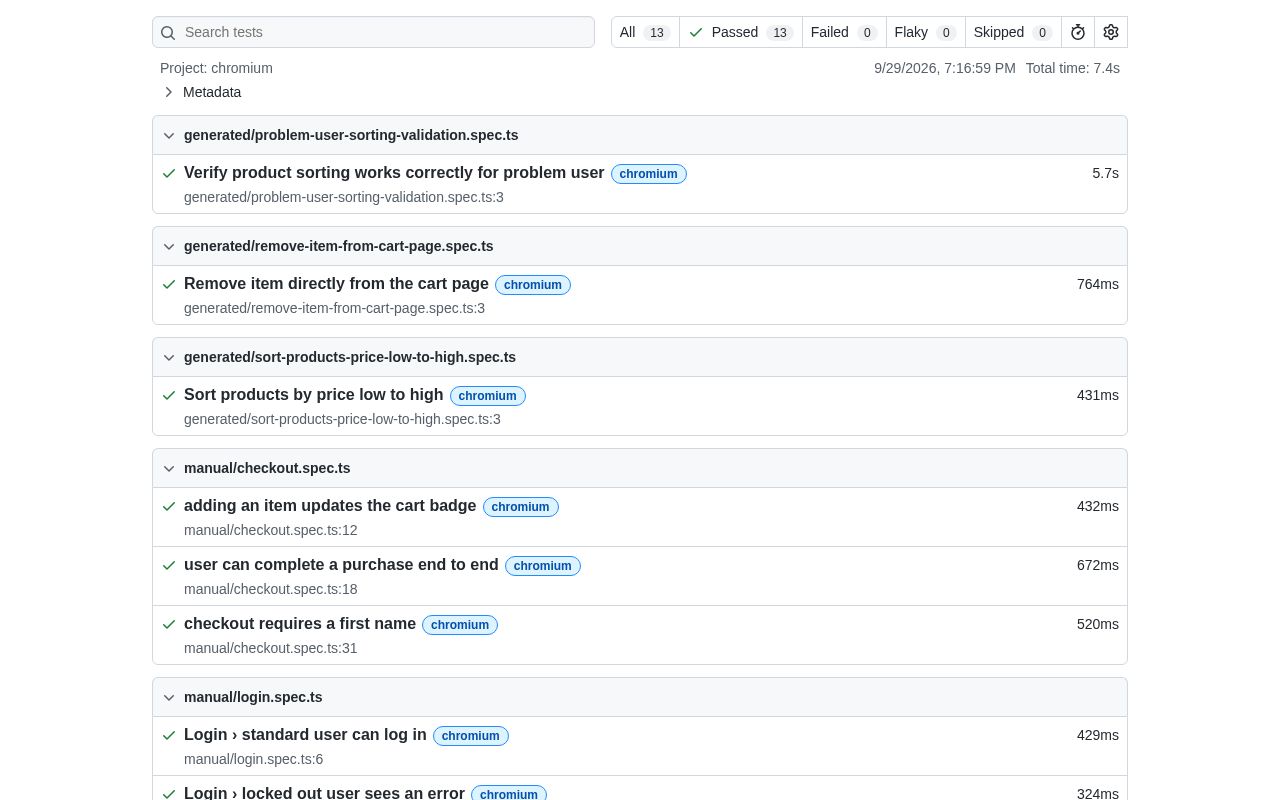Click chromium tag on cart badge test

click(x=521, y=507)
